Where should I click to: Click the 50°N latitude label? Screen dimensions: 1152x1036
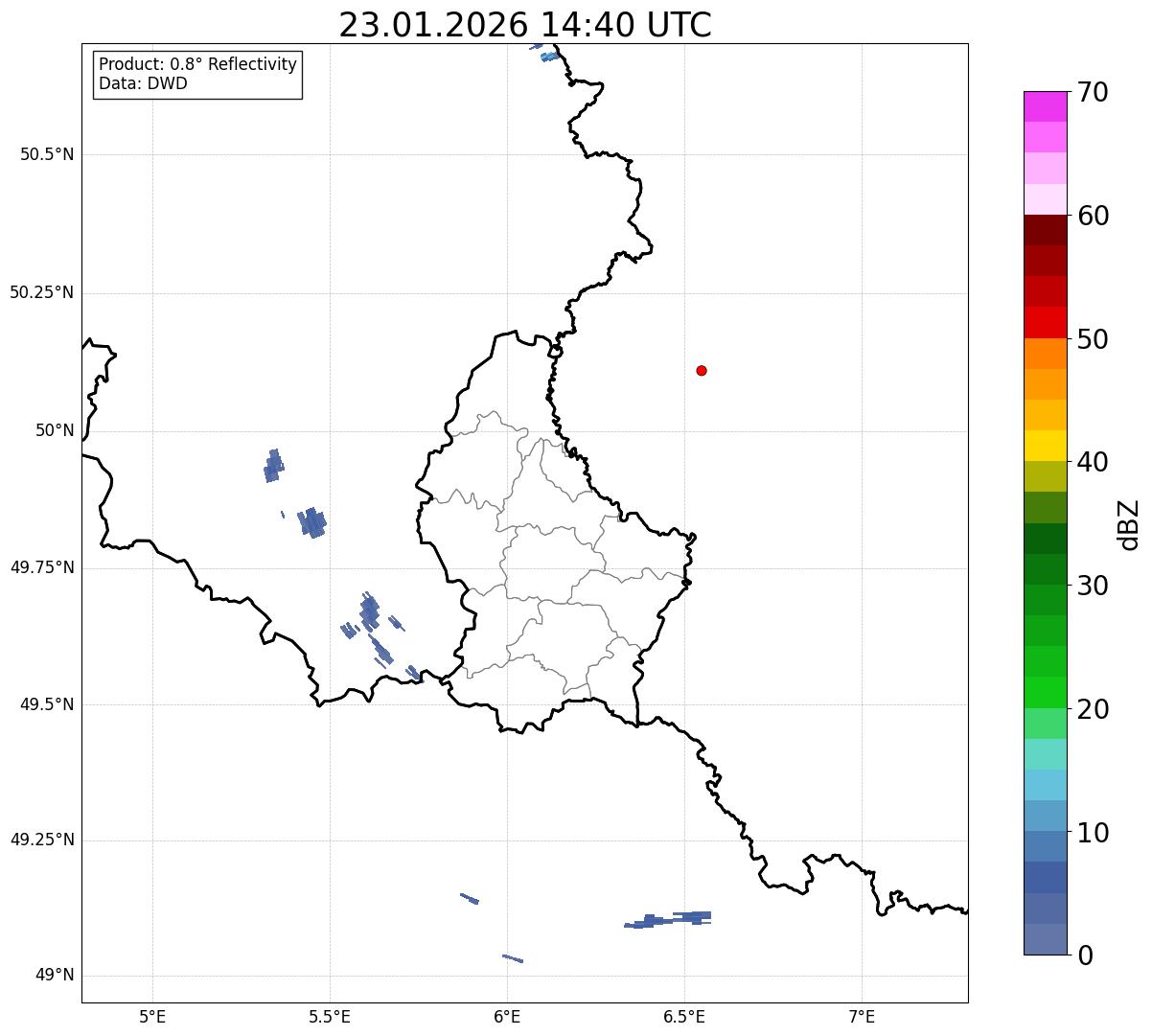[x=55, y=430]
